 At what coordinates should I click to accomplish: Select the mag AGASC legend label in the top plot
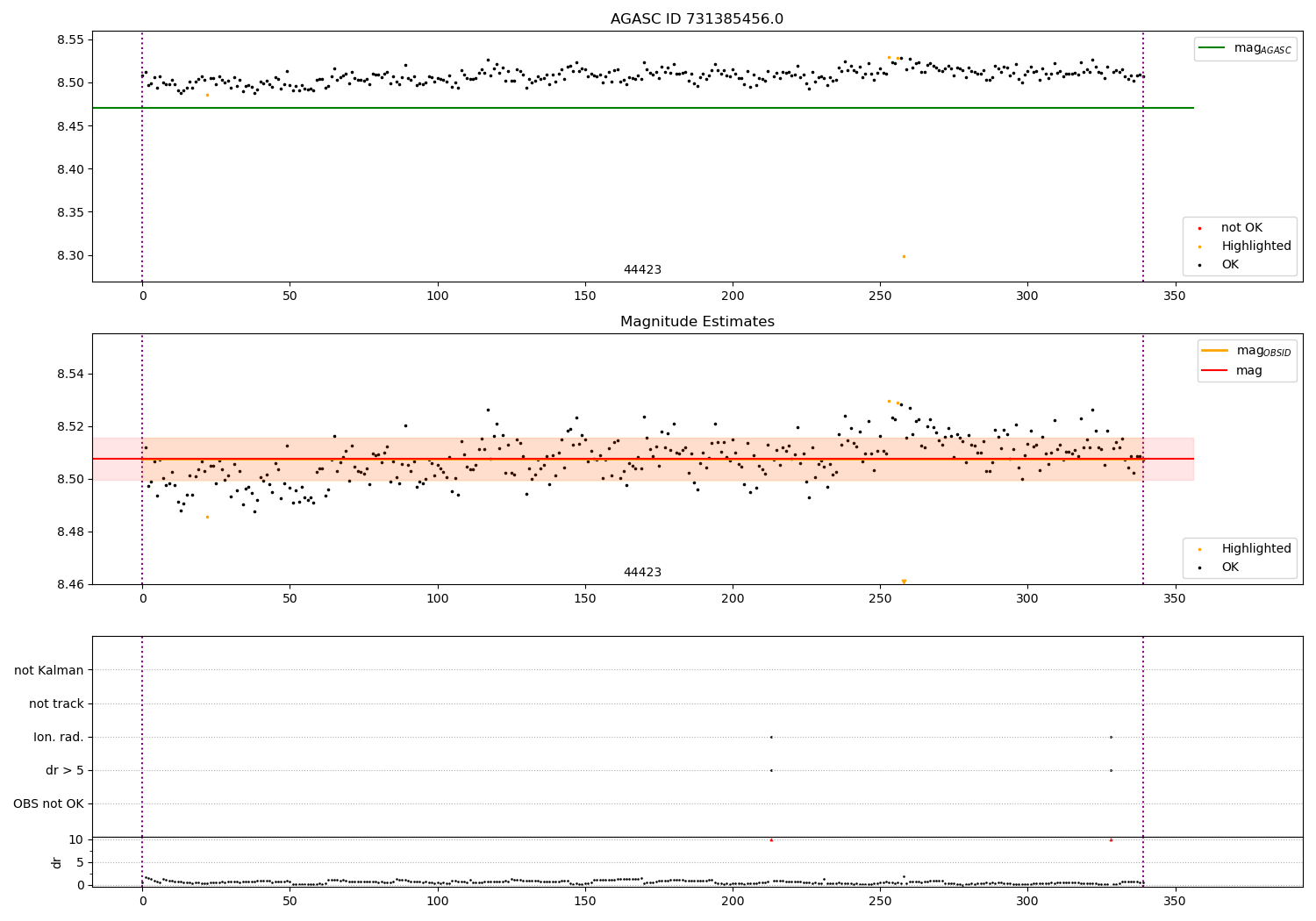tap(1262, 48)
